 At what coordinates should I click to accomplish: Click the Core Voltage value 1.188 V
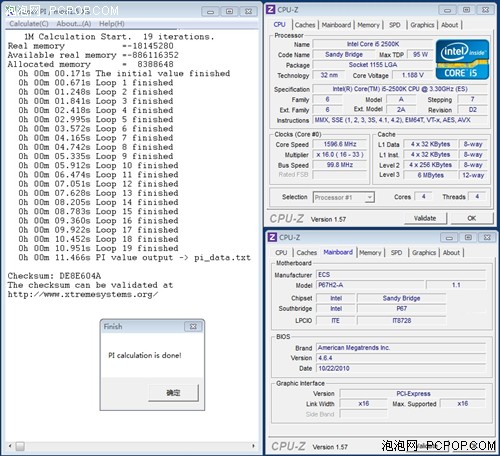pos(413,75)
